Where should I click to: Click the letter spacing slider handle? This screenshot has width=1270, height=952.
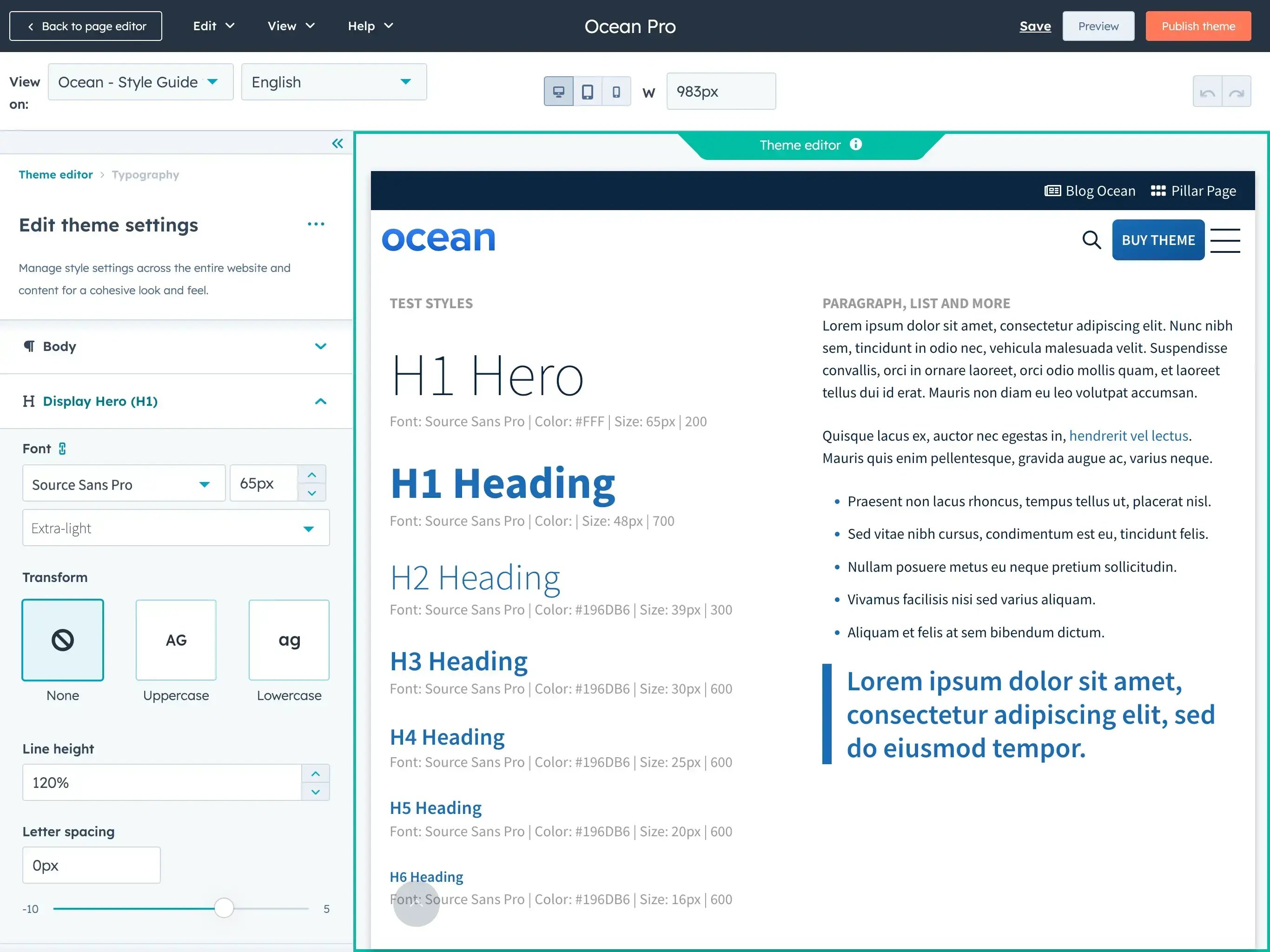[x=224, y=908]
